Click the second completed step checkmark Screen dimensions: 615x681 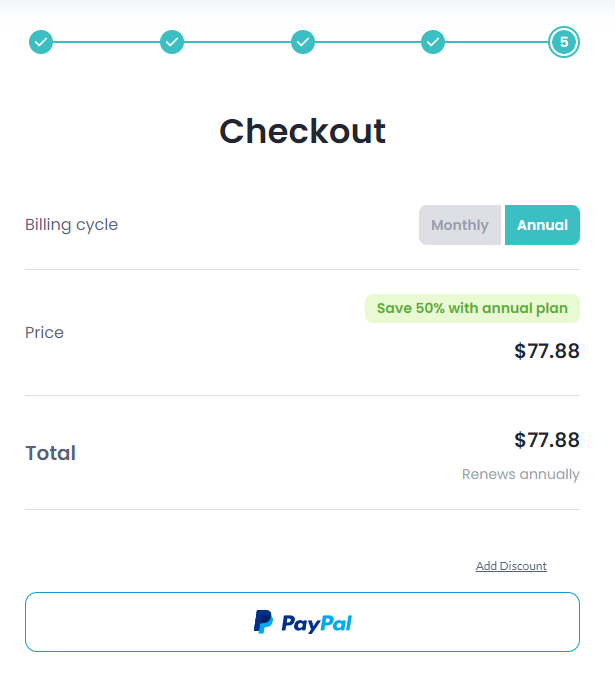[172, 42]
